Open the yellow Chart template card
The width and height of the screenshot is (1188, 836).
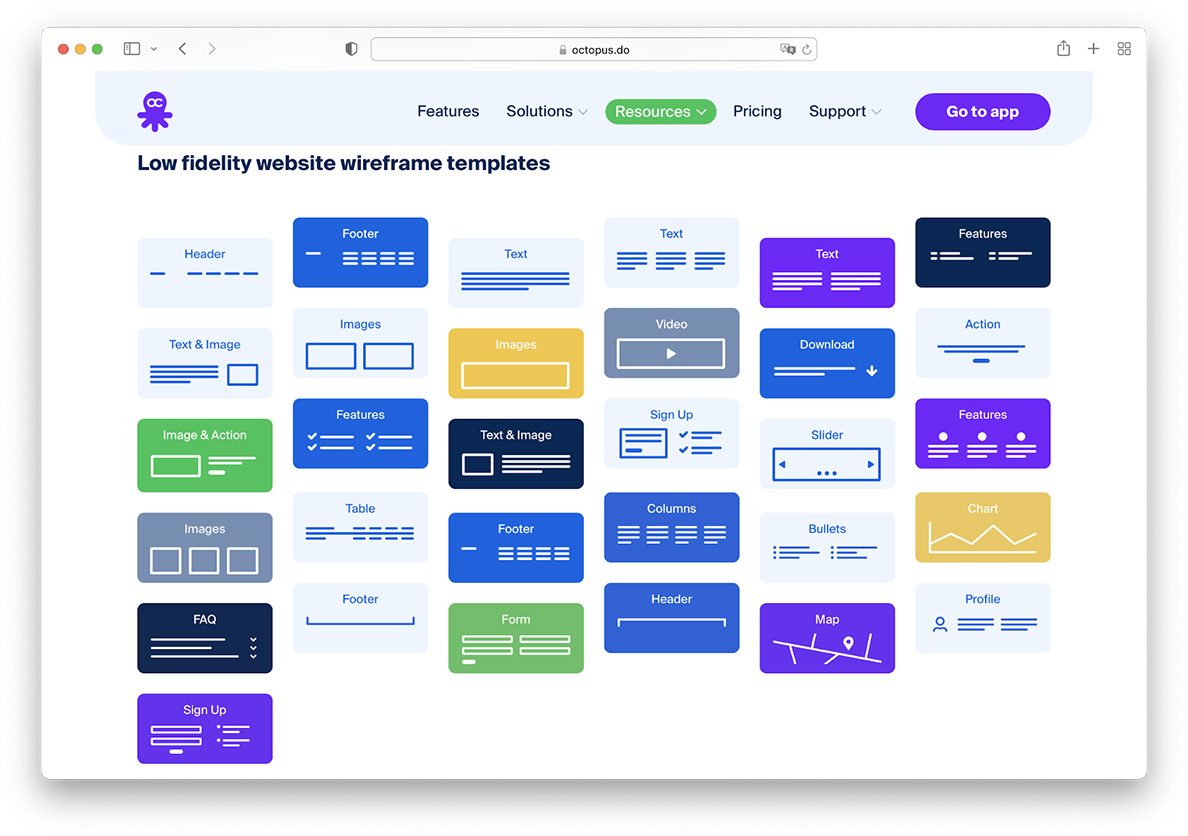983,528
